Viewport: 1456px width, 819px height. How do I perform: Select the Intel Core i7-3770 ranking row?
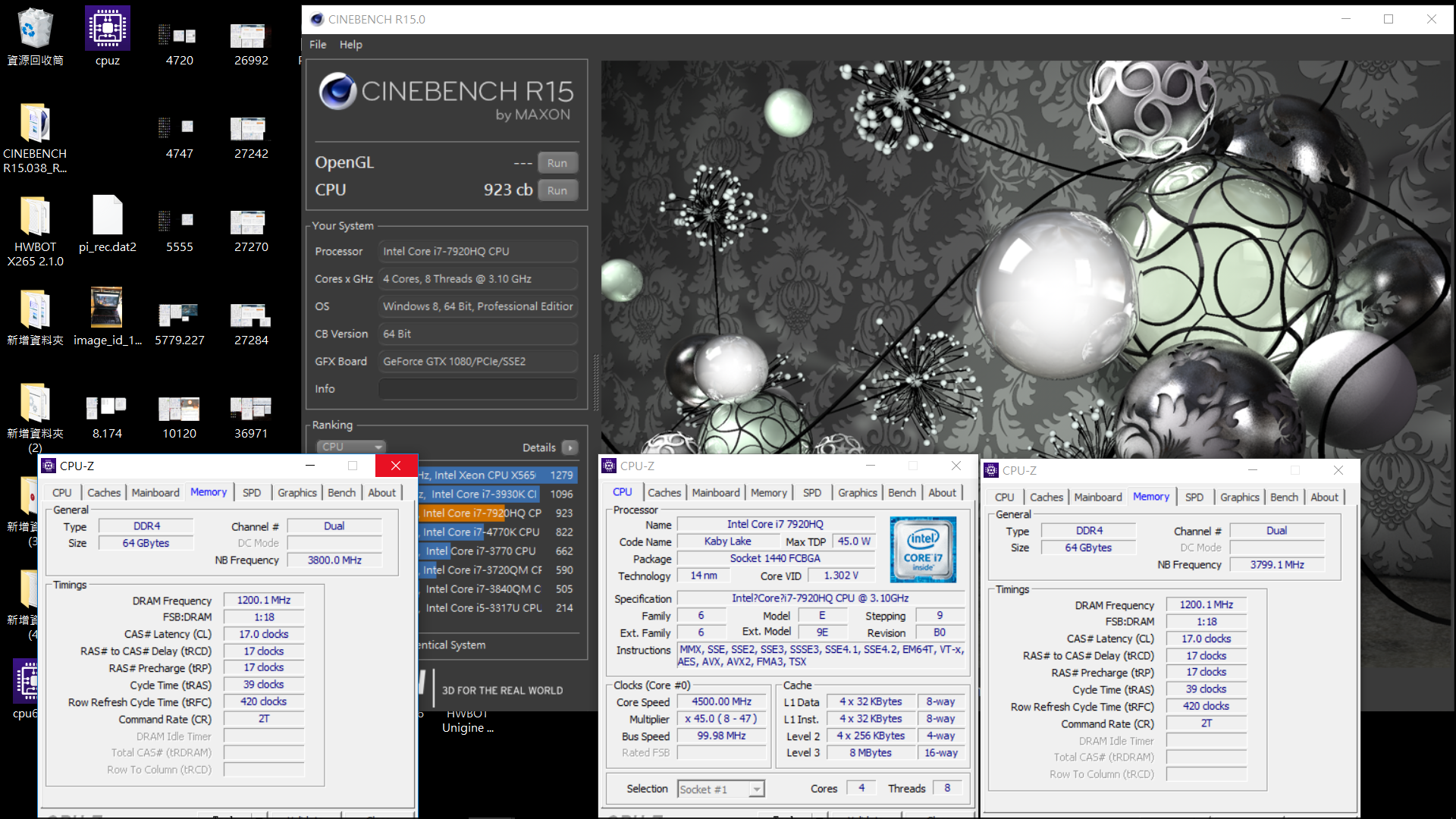(x=497, y=551)
